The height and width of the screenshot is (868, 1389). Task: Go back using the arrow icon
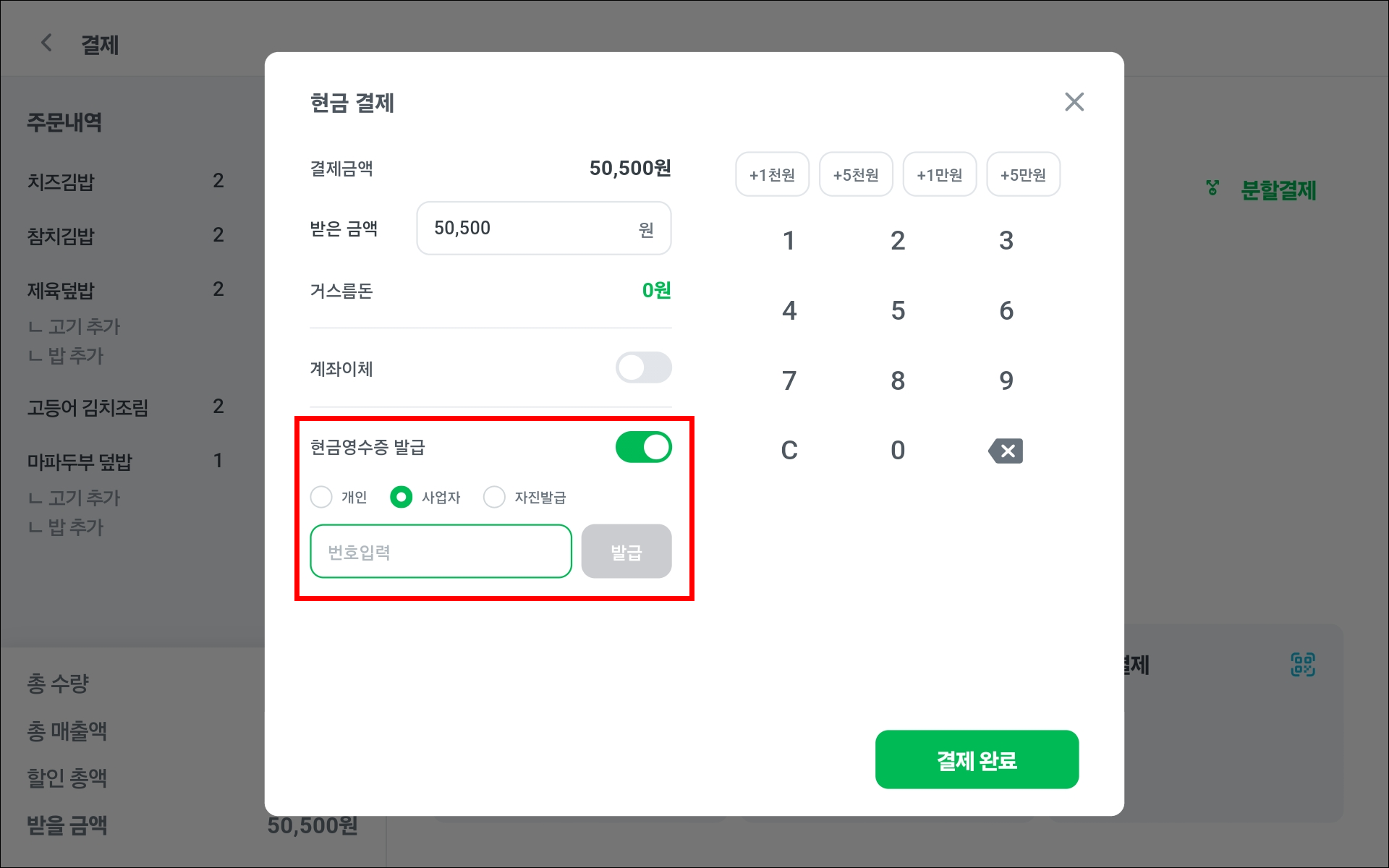[x=46, y=43]
